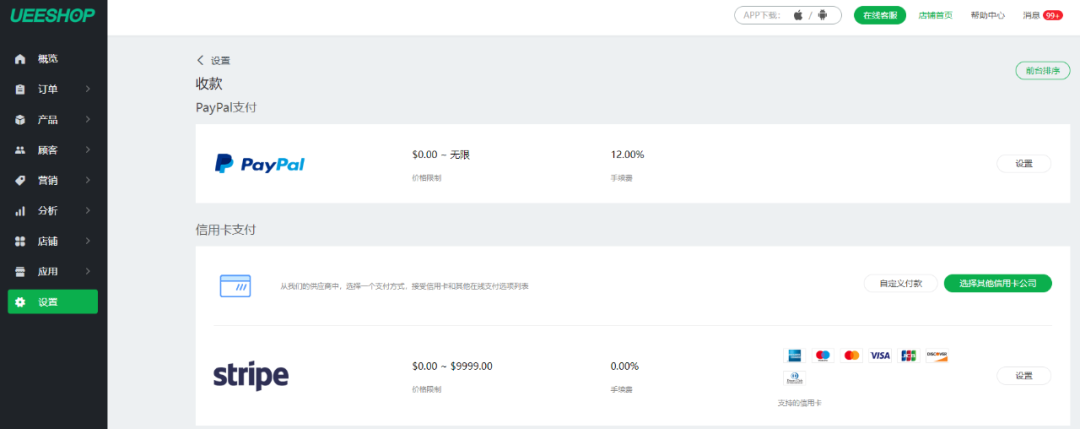Click the Diners Club card icon
This screenshot has width=1080, height=429.
point(794,378)
